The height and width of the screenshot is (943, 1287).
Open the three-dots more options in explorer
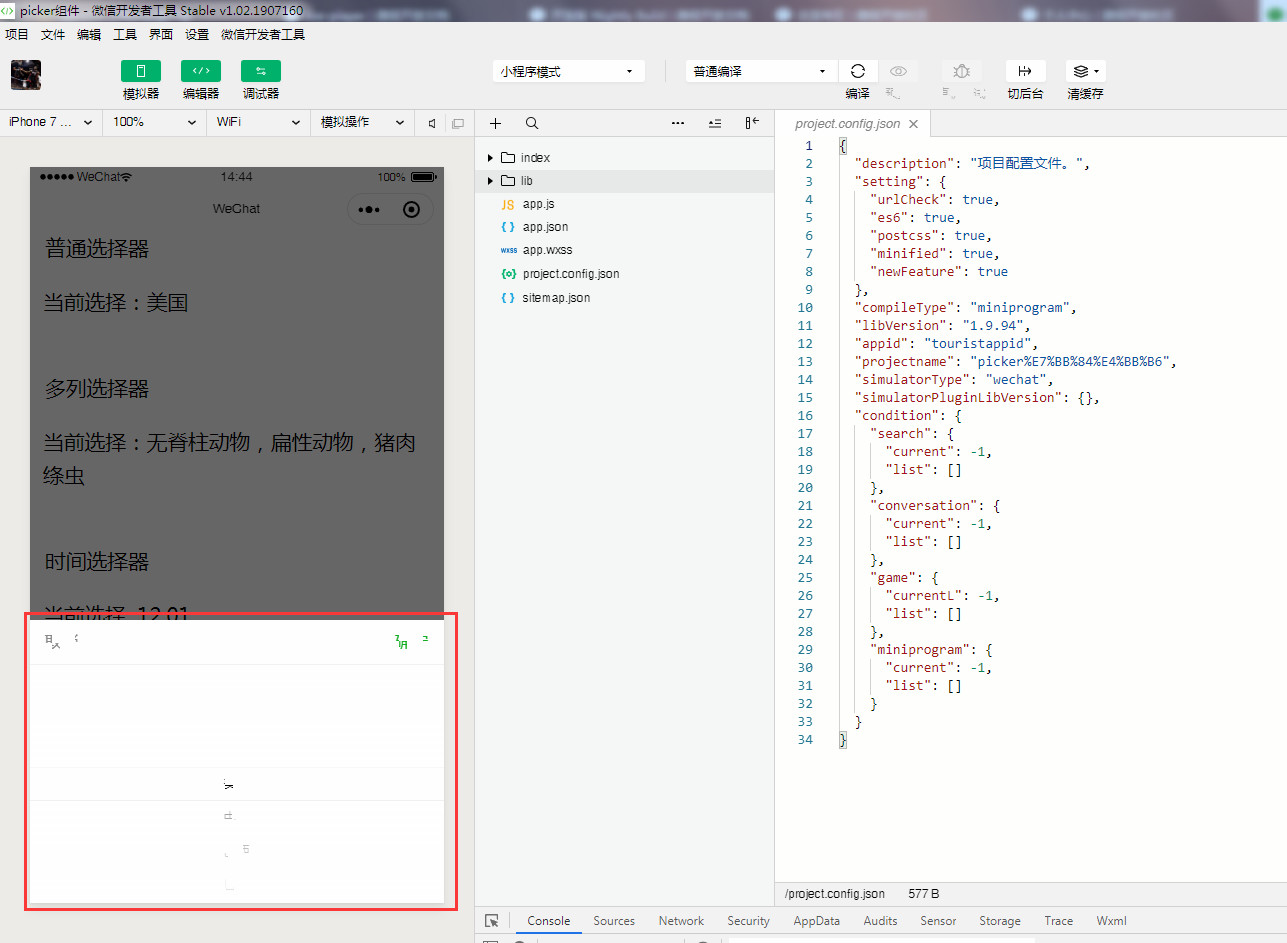point(678,123)
